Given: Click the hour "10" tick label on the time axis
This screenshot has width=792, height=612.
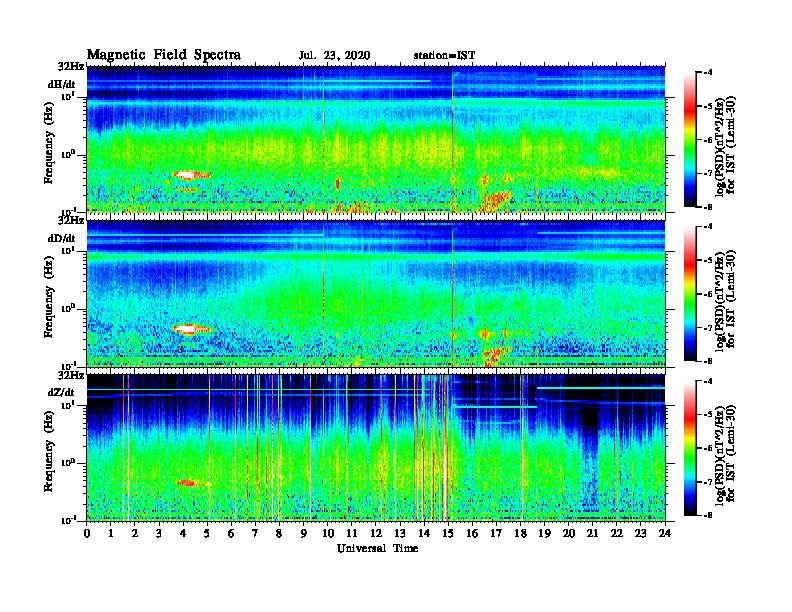Looking at the screenshot, I should coord(328,534).
